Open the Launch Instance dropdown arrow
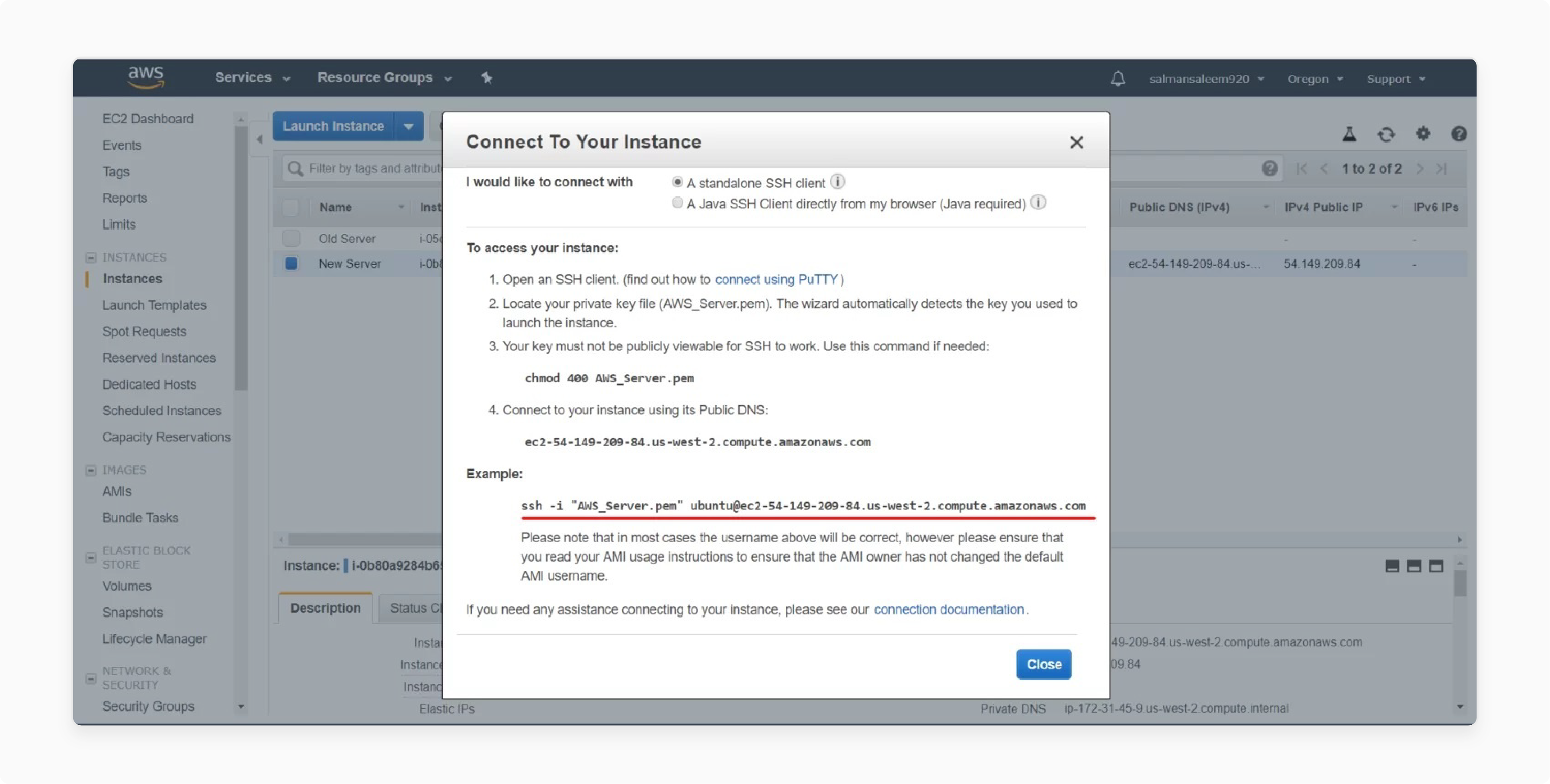Viewport: 1550px width, 784px height. (x=409, y=126)
